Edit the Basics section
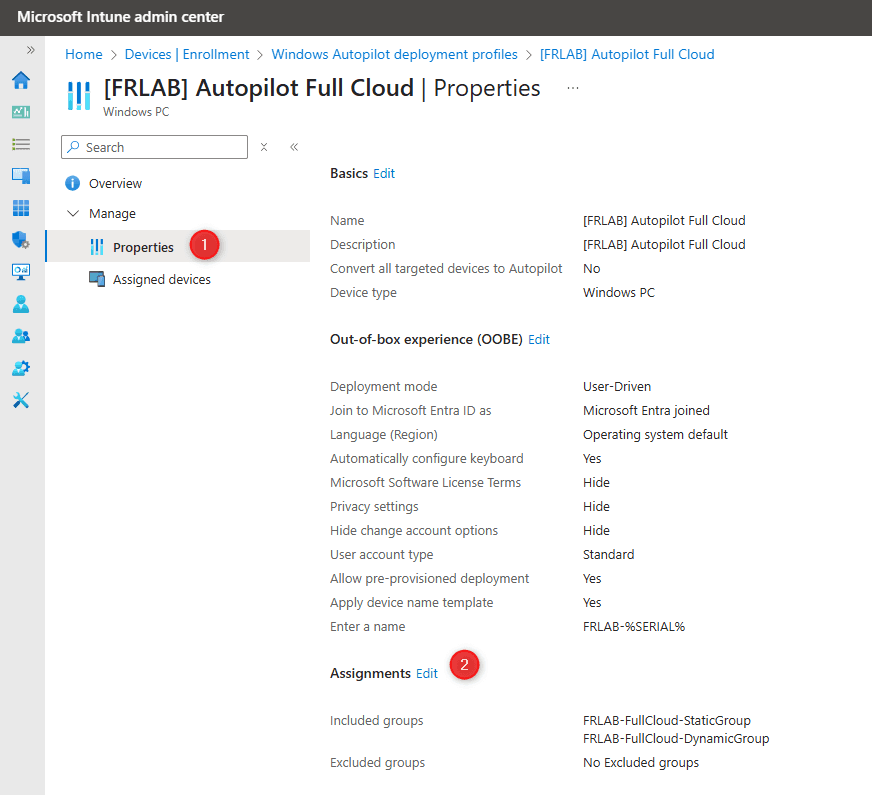Image resolution: width=872 pixels, height=795 pixels. [x=384, y=173]
